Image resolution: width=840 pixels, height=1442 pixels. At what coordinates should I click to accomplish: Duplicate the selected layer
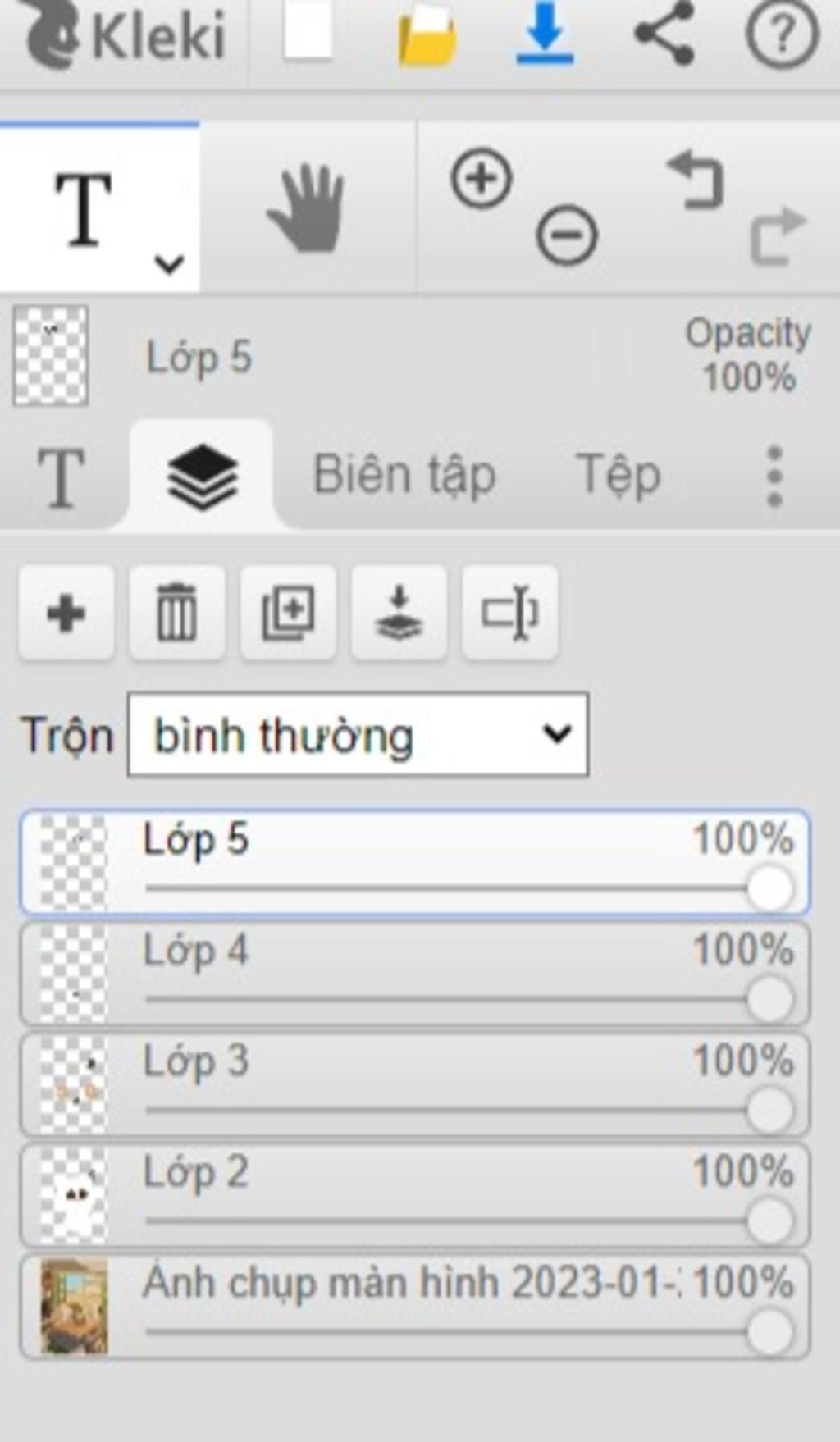288,613
